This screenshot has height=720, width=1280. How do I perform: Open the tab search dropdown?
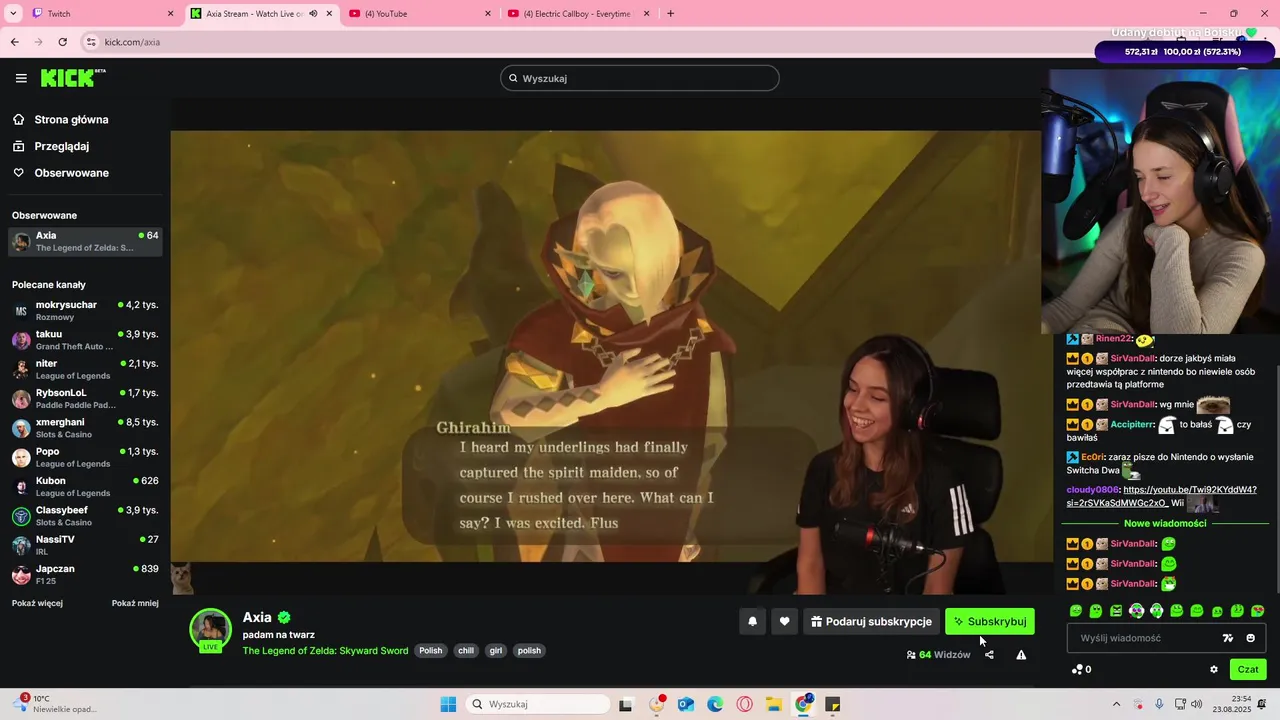pyautogui.click(x=13, y=14)
